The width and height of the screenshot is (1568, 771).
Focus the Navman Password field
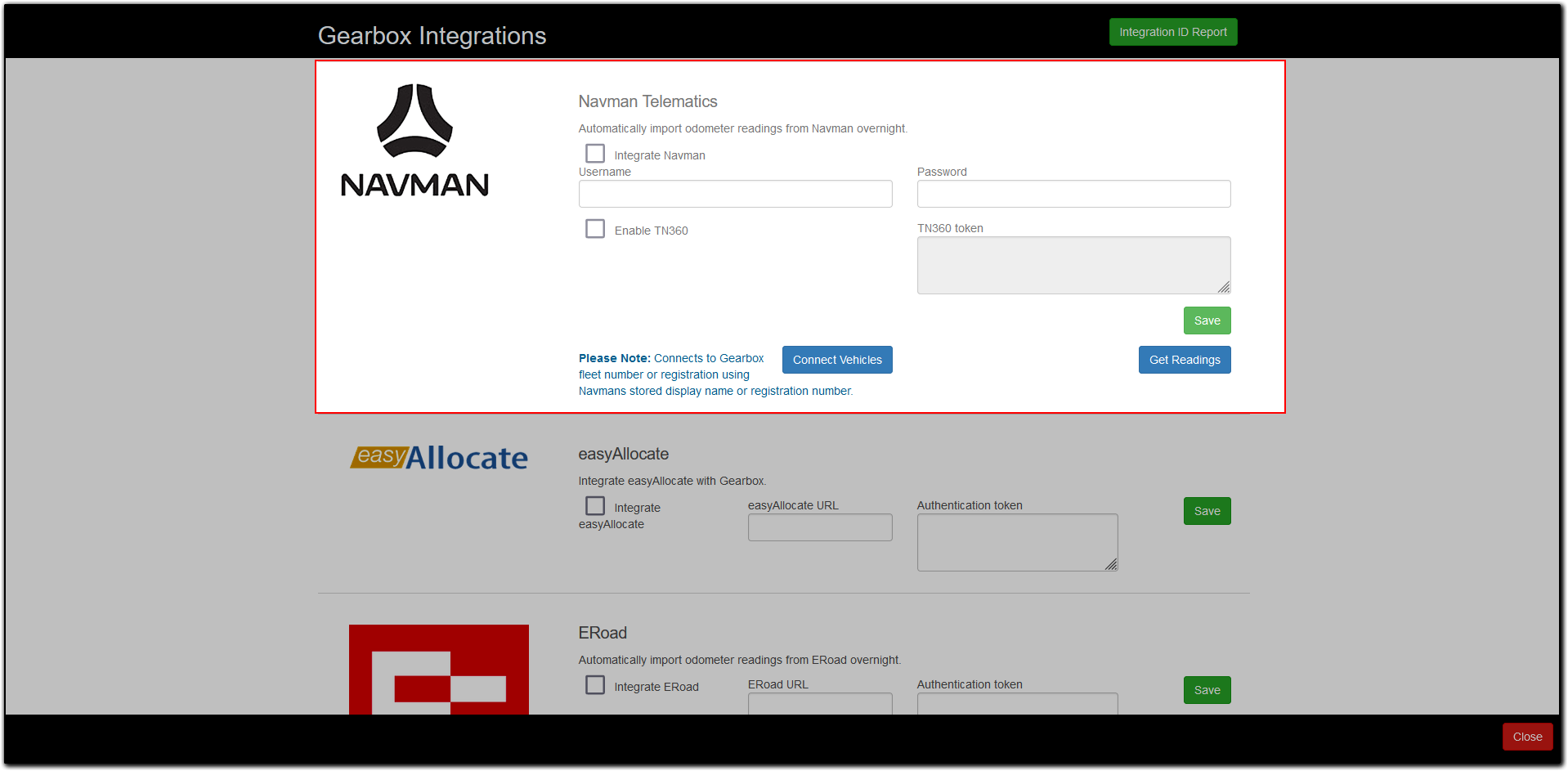pos(1073,194)
